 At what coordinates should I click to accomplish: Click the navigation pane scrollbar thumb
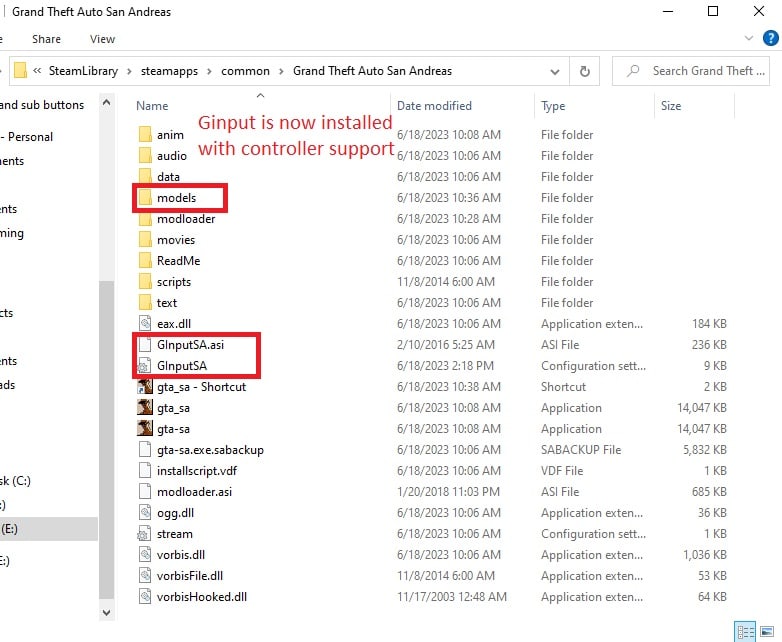[106, 440]
